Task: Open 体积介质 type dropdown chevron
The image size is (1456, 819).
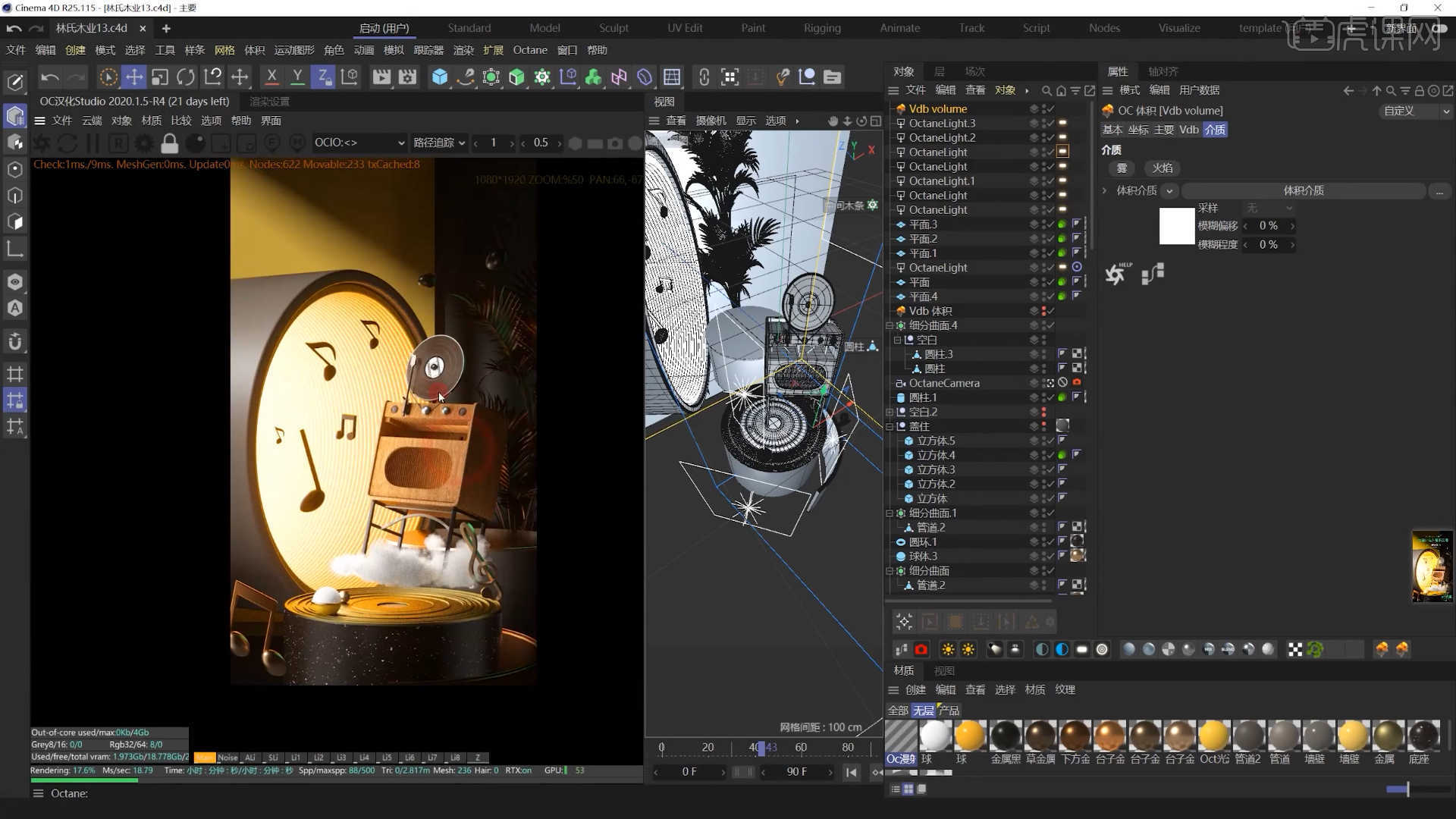Action: coord(1169,190)
